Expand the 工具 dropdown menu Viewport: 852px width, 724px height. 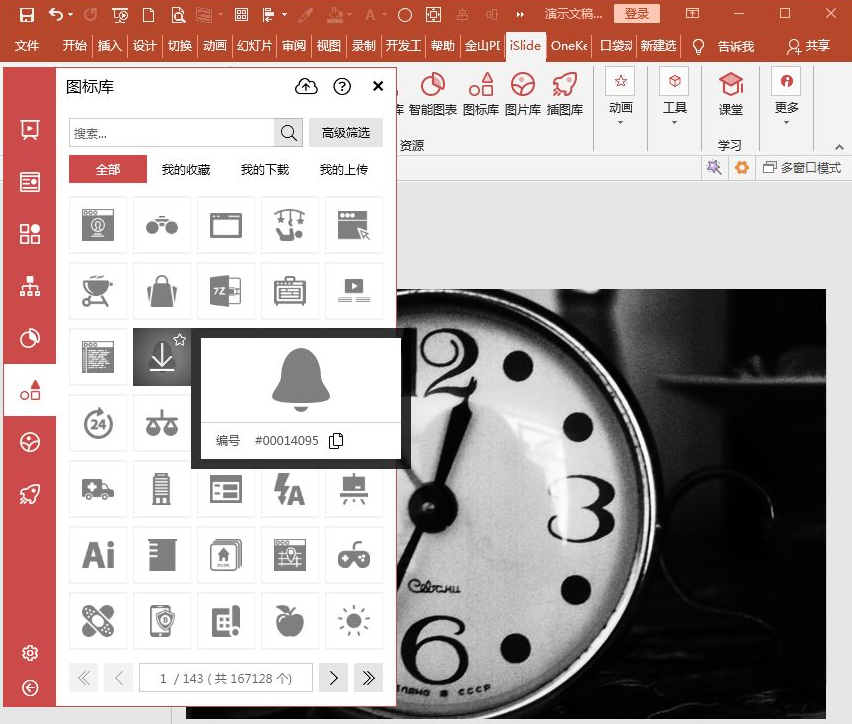(675, 110)
